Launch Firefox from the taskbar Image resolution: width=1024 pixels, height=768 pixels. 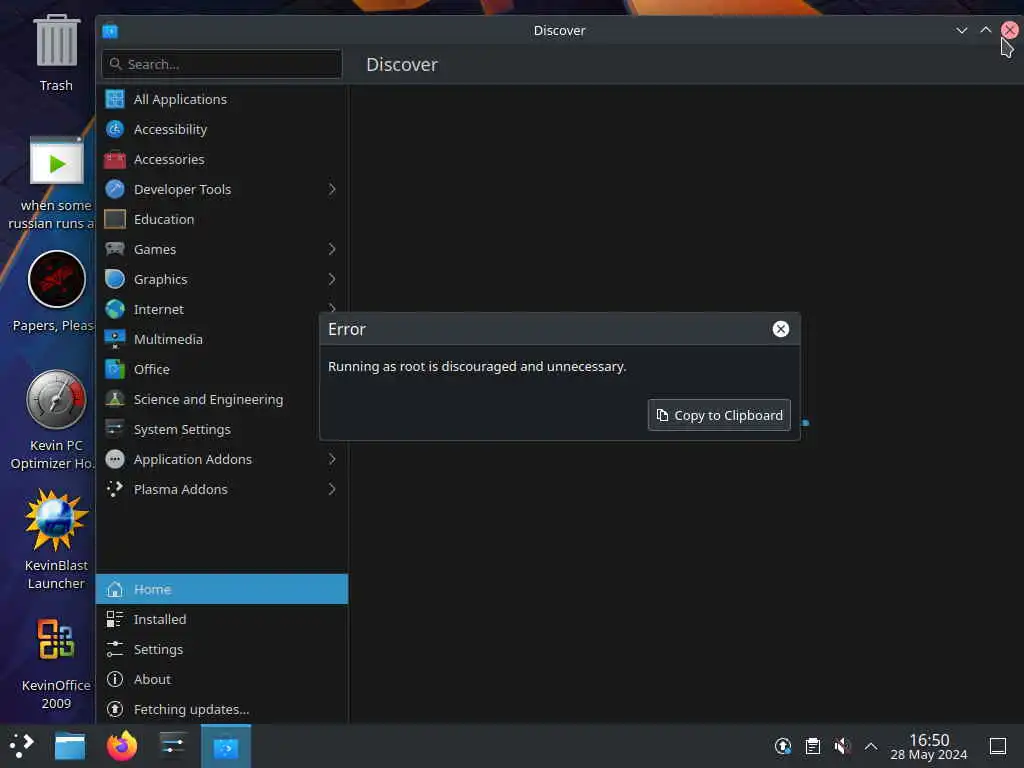[122, 746]
